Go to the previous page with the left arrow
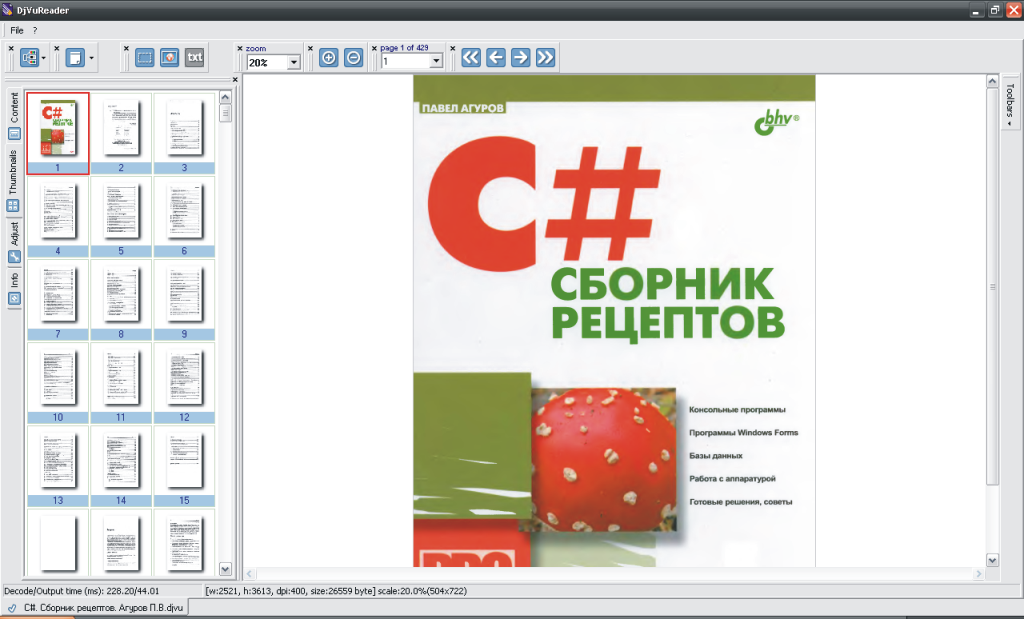 pyautogui.click(x=496, y=57)
